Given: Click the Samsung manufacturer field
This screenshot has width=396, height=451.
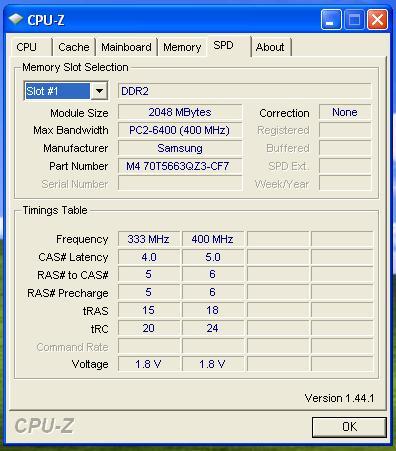Looking at the screenshot, I should 180,148.
